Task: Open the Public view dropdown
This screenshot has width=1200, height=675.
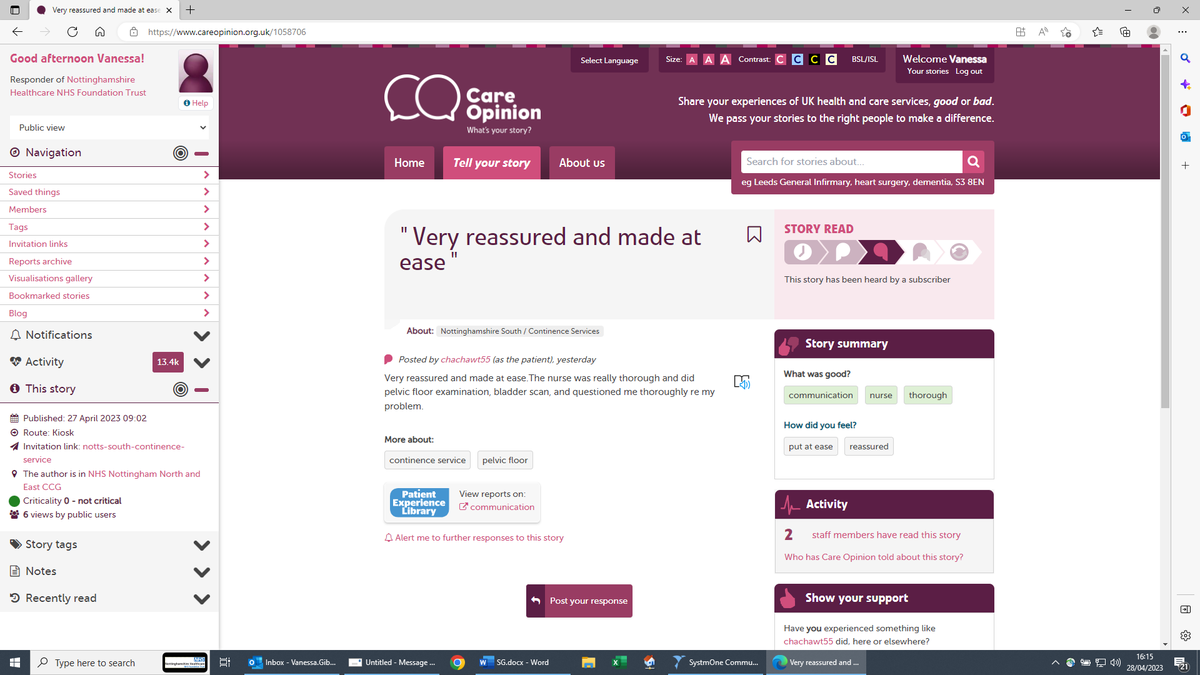Action: point(109,128)
